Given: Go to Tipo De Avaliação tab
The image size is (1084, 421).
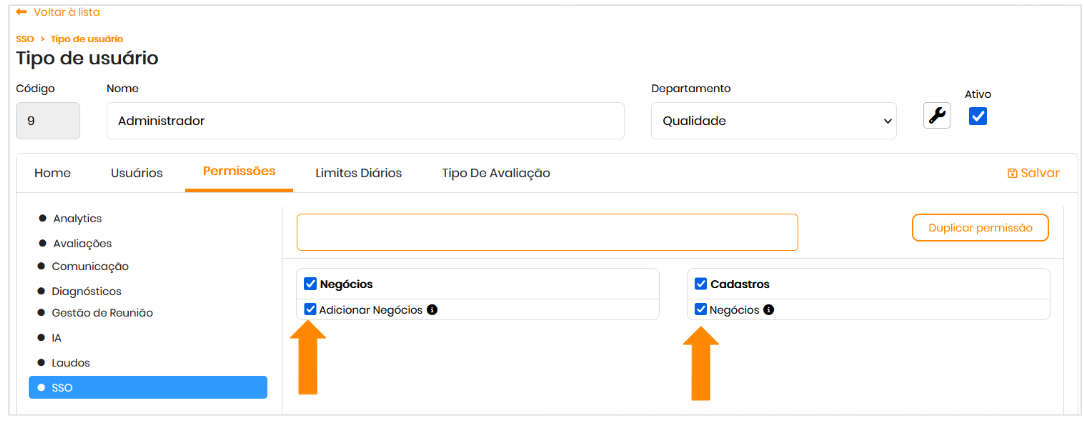Looking at the screenshot, I should (x=496, y=173).
